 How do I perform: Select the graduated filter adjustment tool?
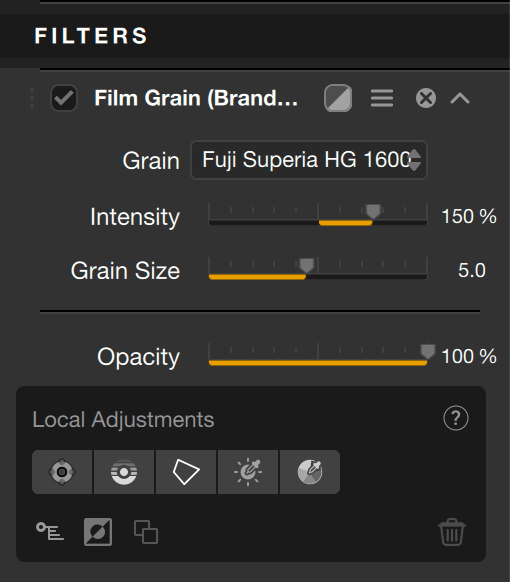pos(124,472)
